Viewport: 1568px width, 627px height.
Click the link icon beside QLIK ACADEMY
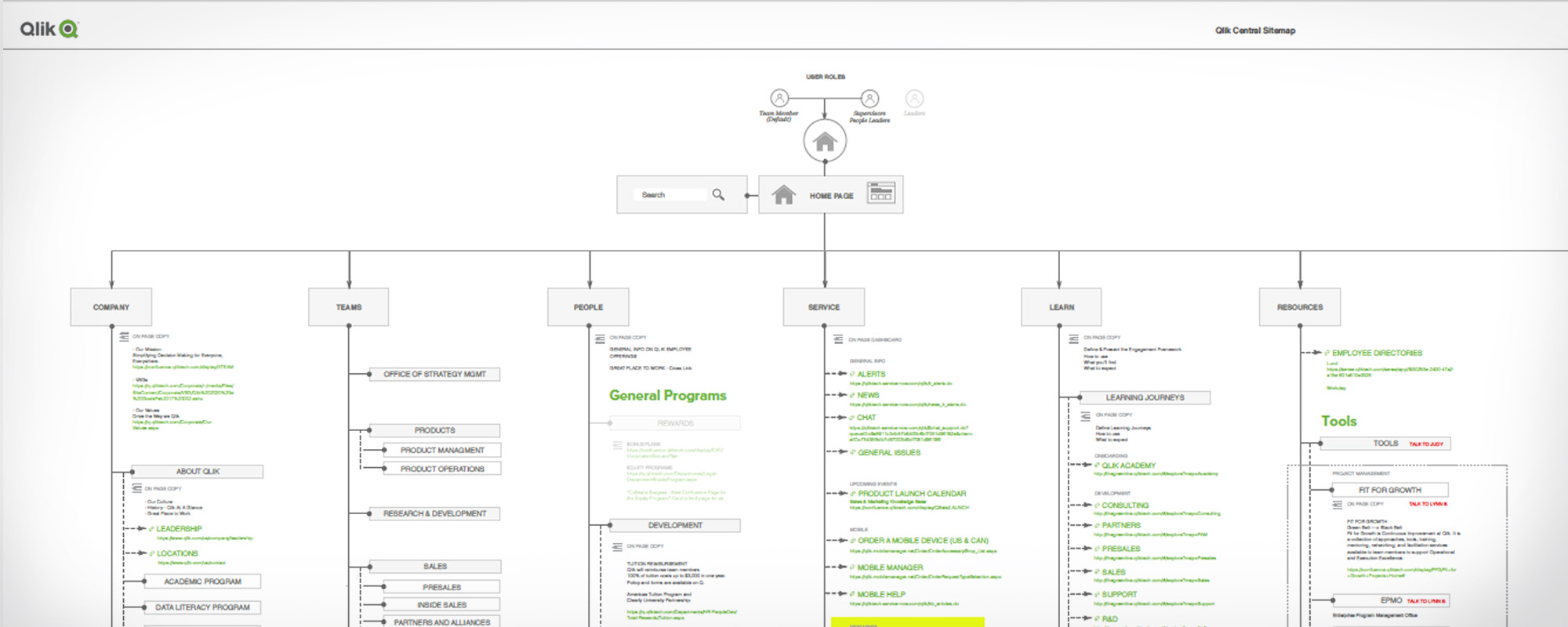pos(1098,466)
